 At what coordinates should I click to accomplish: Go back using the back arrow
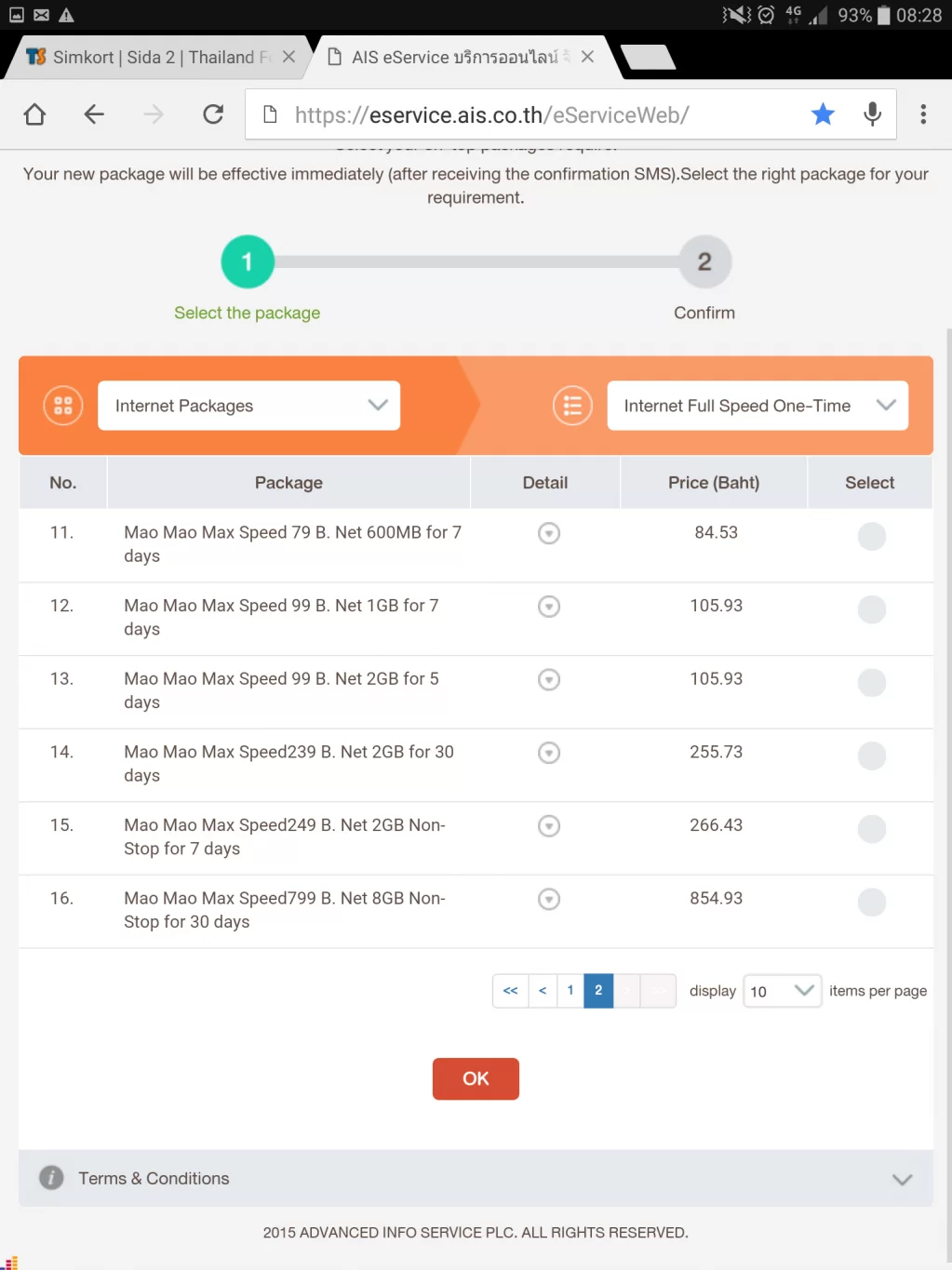(94, 114)
